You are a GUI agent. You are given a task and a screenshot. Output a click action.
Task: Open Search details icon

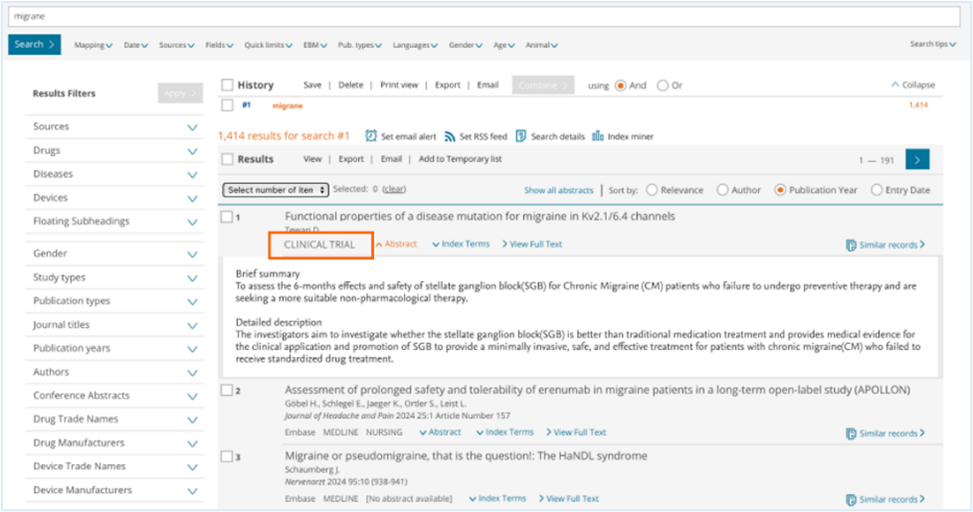coord(522,136)
